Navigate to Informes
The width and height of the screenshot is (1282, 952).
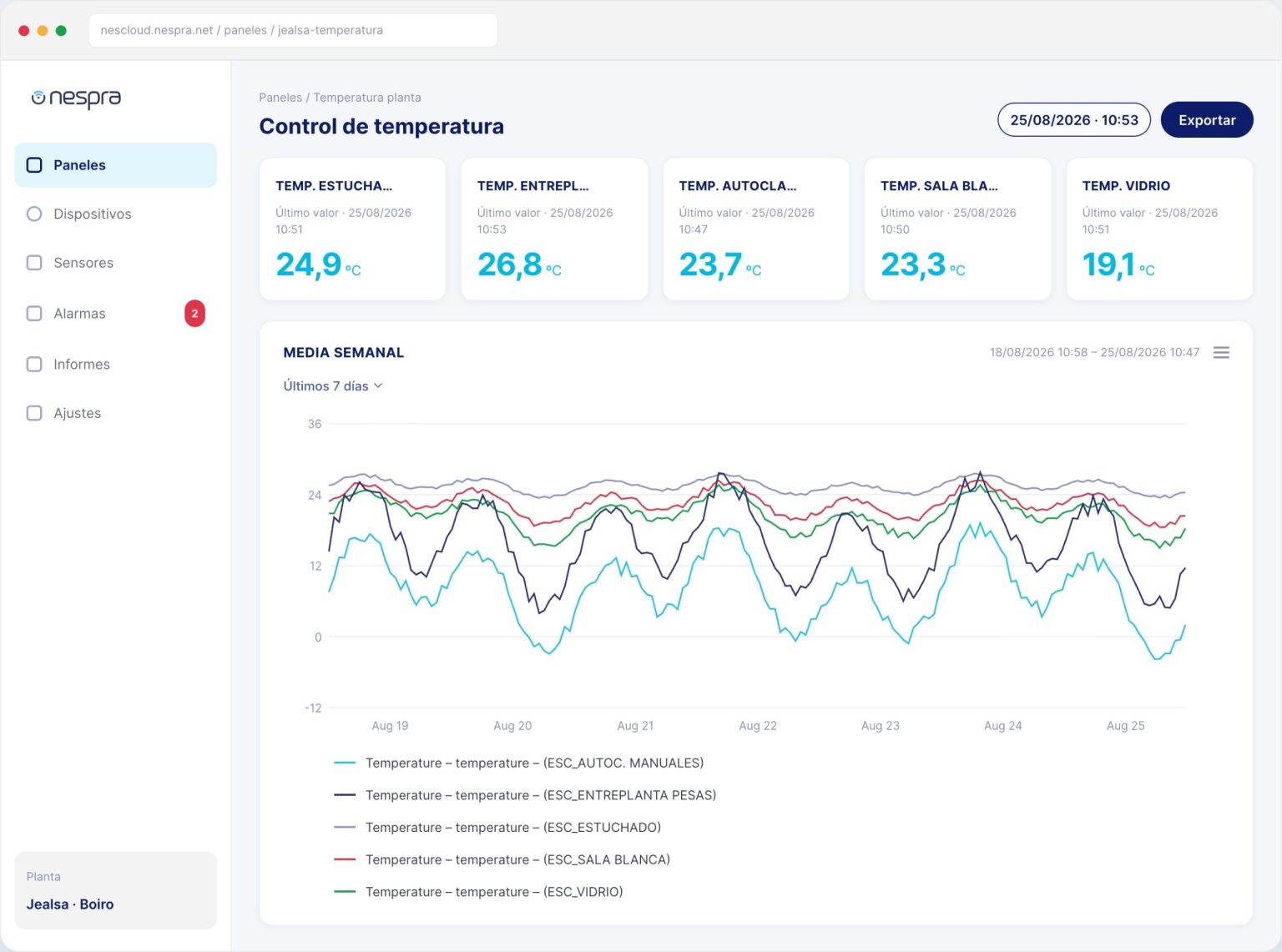[115, 365]
